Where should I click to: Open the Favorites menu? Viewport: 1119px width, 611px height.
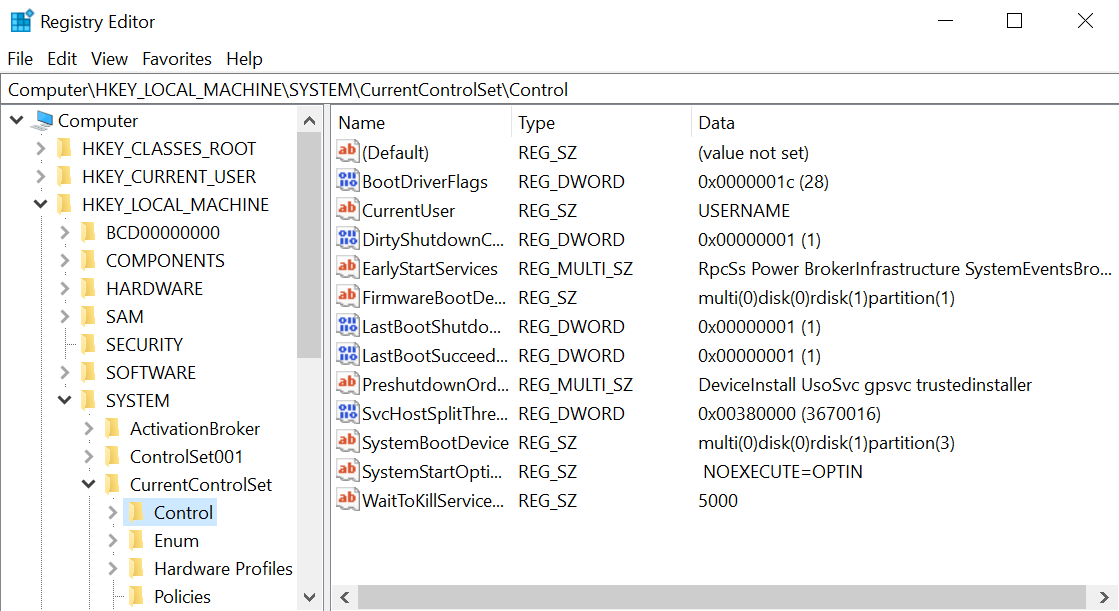(176, 58)
